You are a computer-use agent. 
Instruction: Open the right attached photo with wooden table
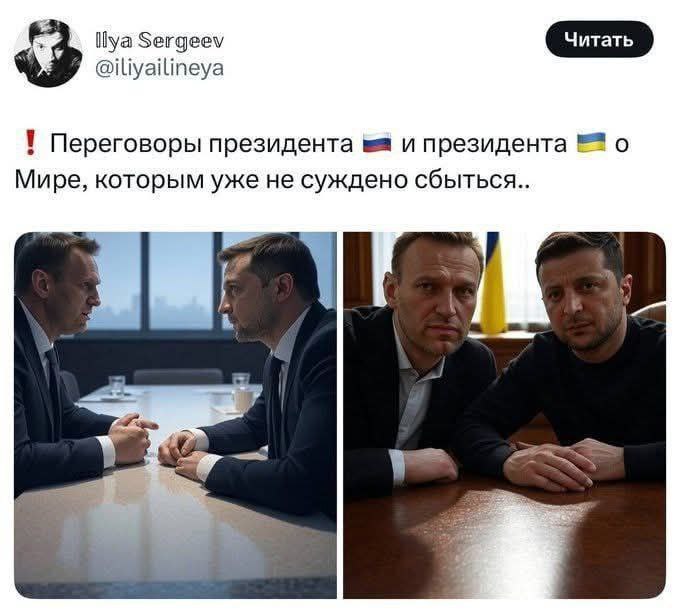(504, 415)
